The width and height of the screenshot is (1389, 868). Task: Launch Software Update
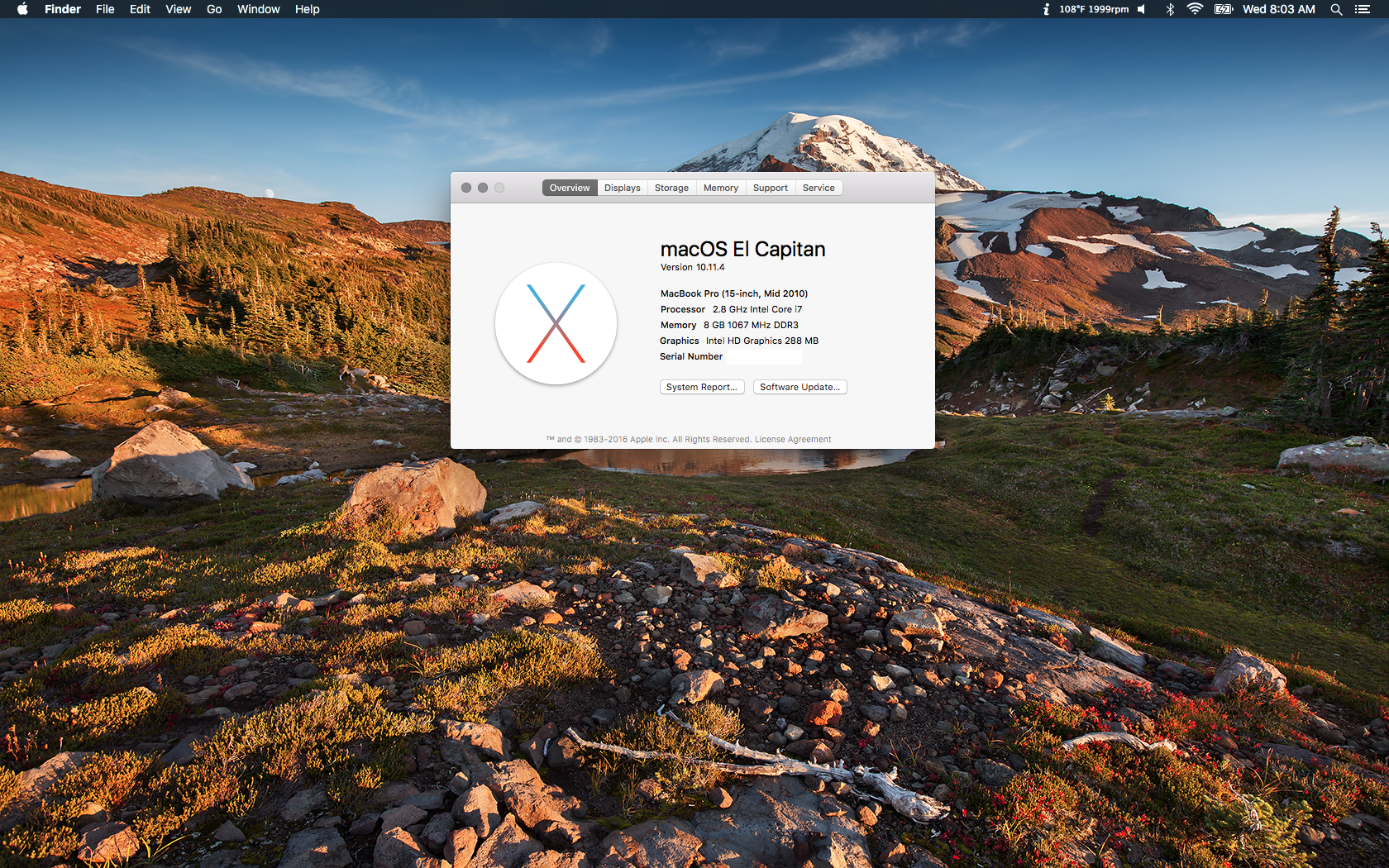click(800, 387)
